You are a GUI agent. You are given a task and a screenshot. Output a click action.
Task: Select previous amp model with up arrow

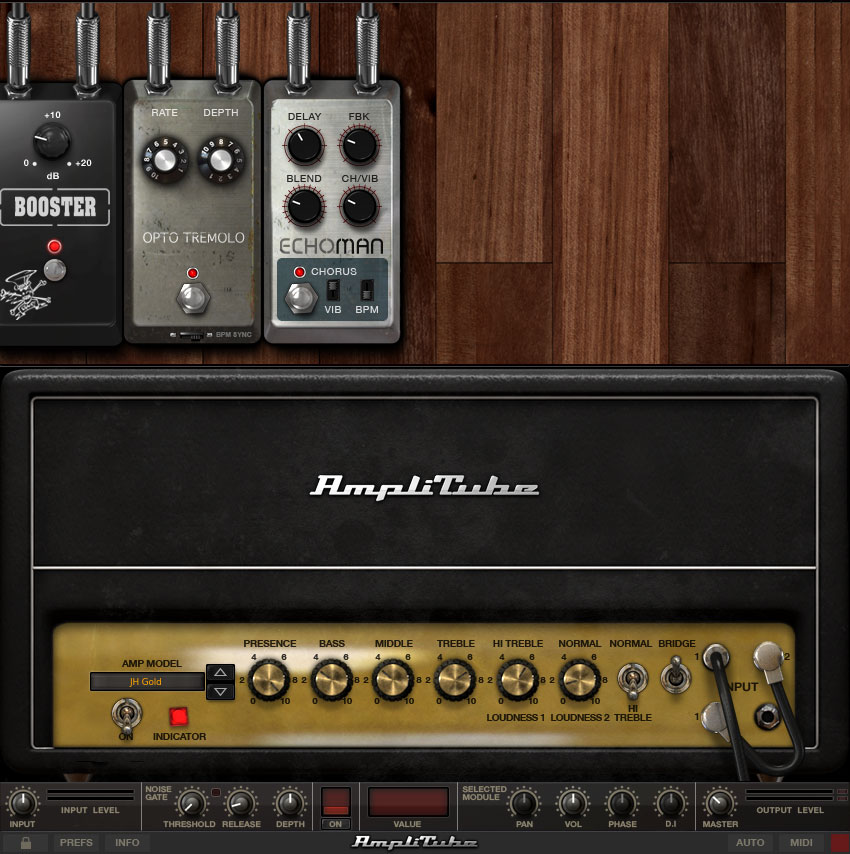[x=221, y=673]
